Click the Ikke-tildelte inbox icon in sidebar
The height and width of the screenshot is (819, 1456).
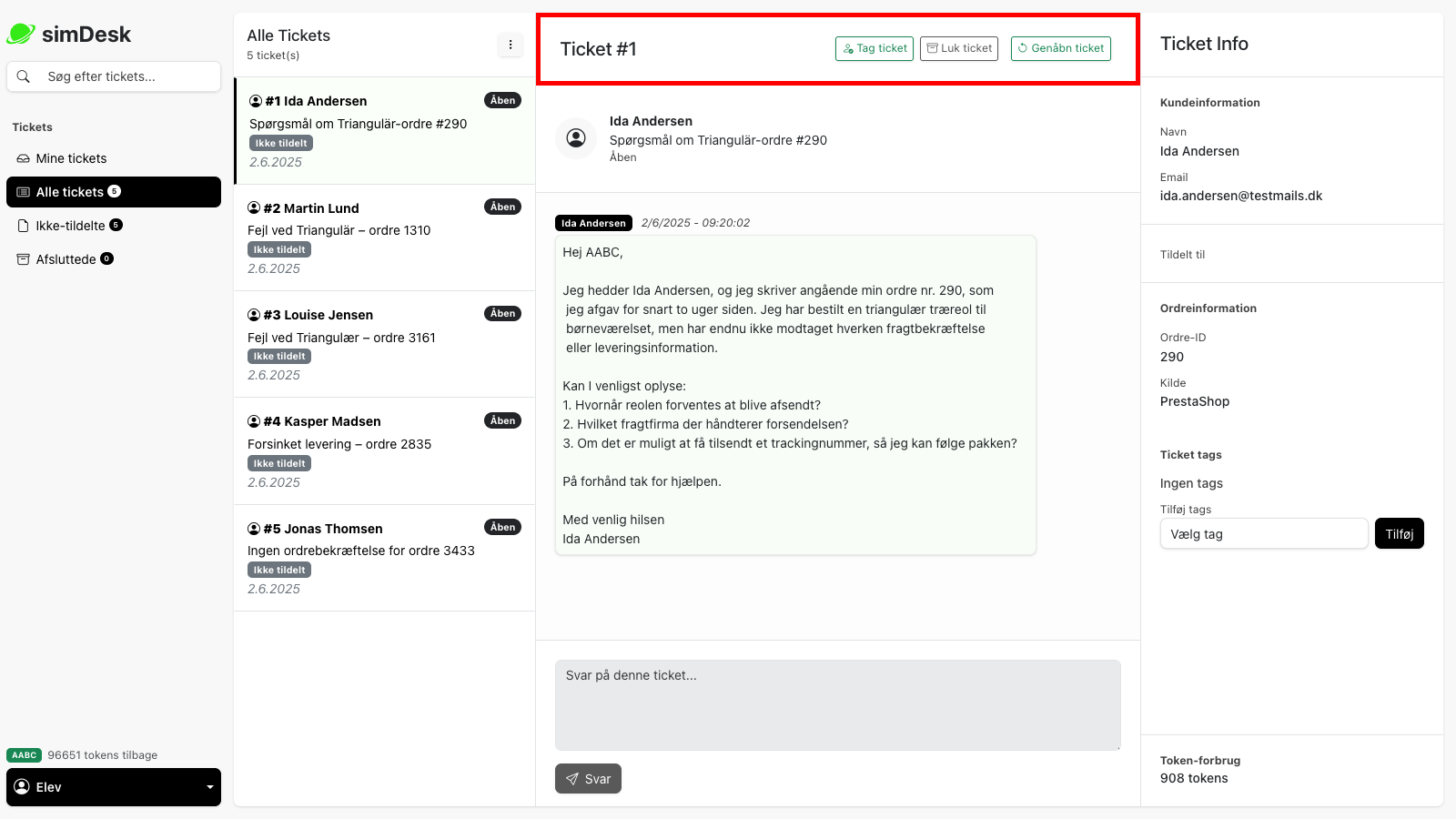22,225
